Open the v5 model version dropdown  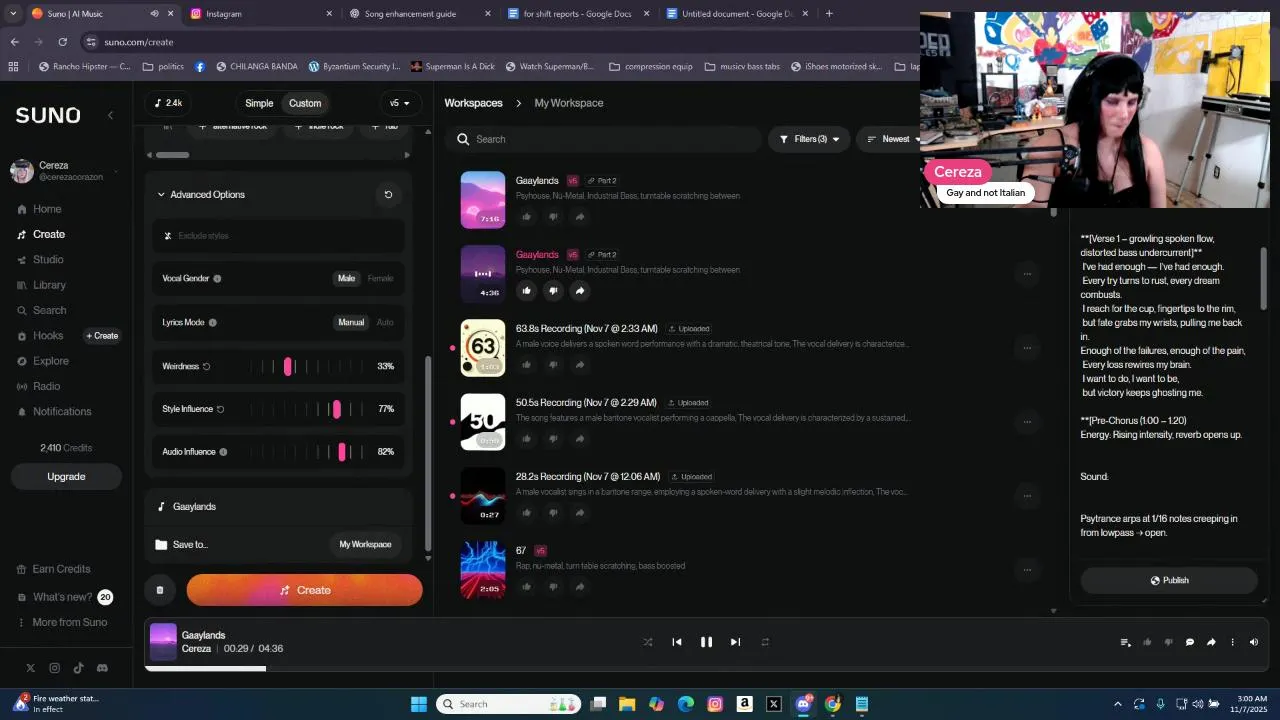399,103
